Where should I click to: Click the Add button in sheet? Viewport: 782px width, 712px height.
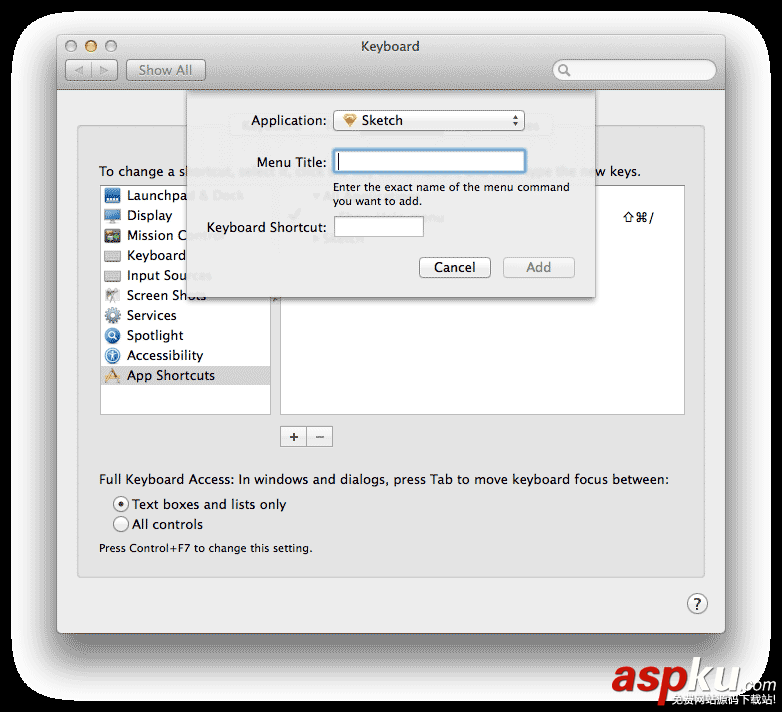tap(539, 267)
